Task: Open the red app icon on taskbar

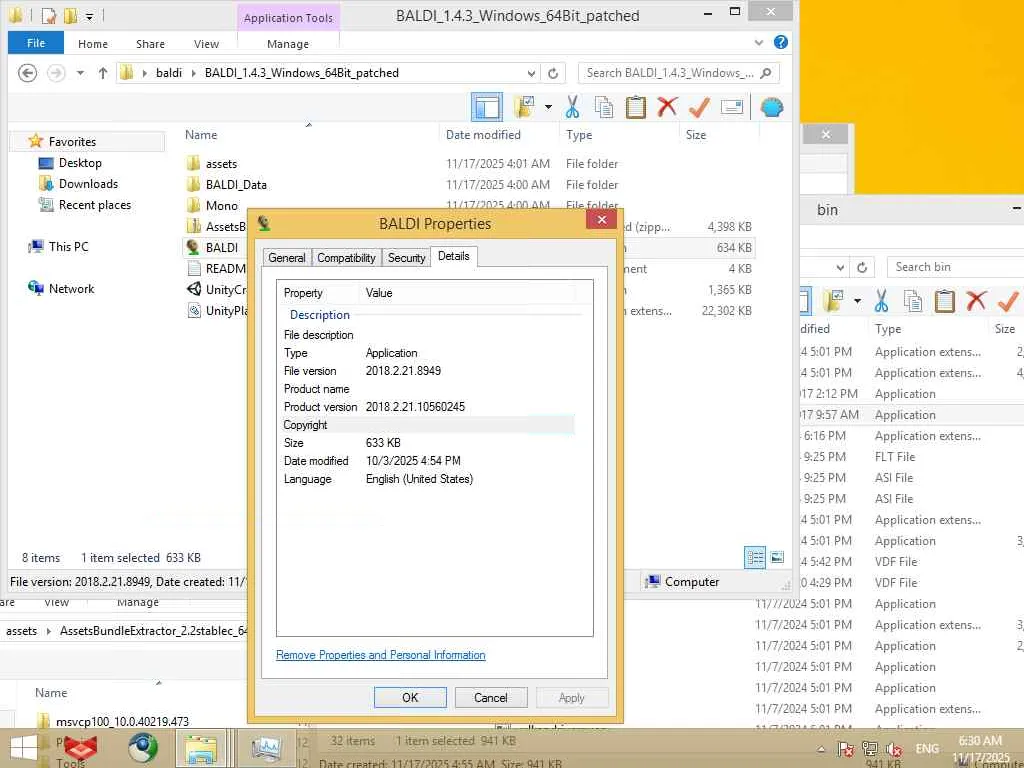Action: [80, 748]
